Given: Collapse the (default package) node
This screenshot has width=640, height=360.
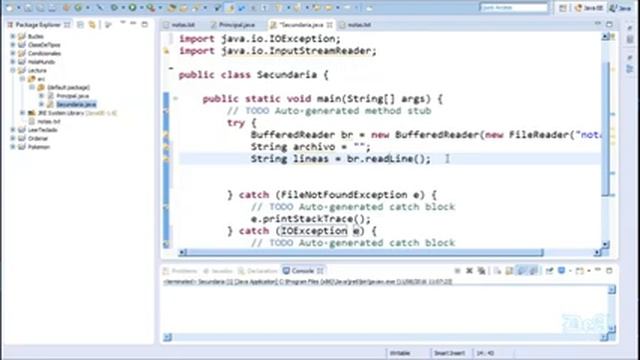Looking at the screenshot, I should (x=32, y=87).
